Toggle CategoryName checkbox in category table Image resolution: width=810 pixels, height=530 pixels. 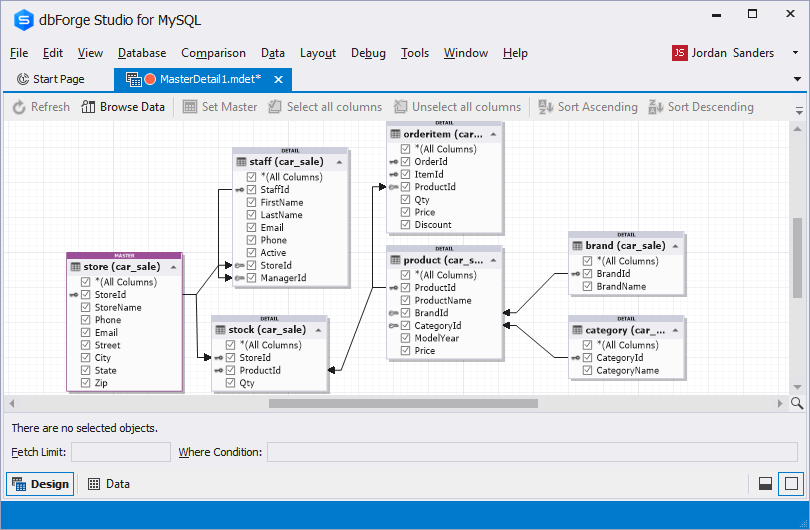(x=587, y=370)
